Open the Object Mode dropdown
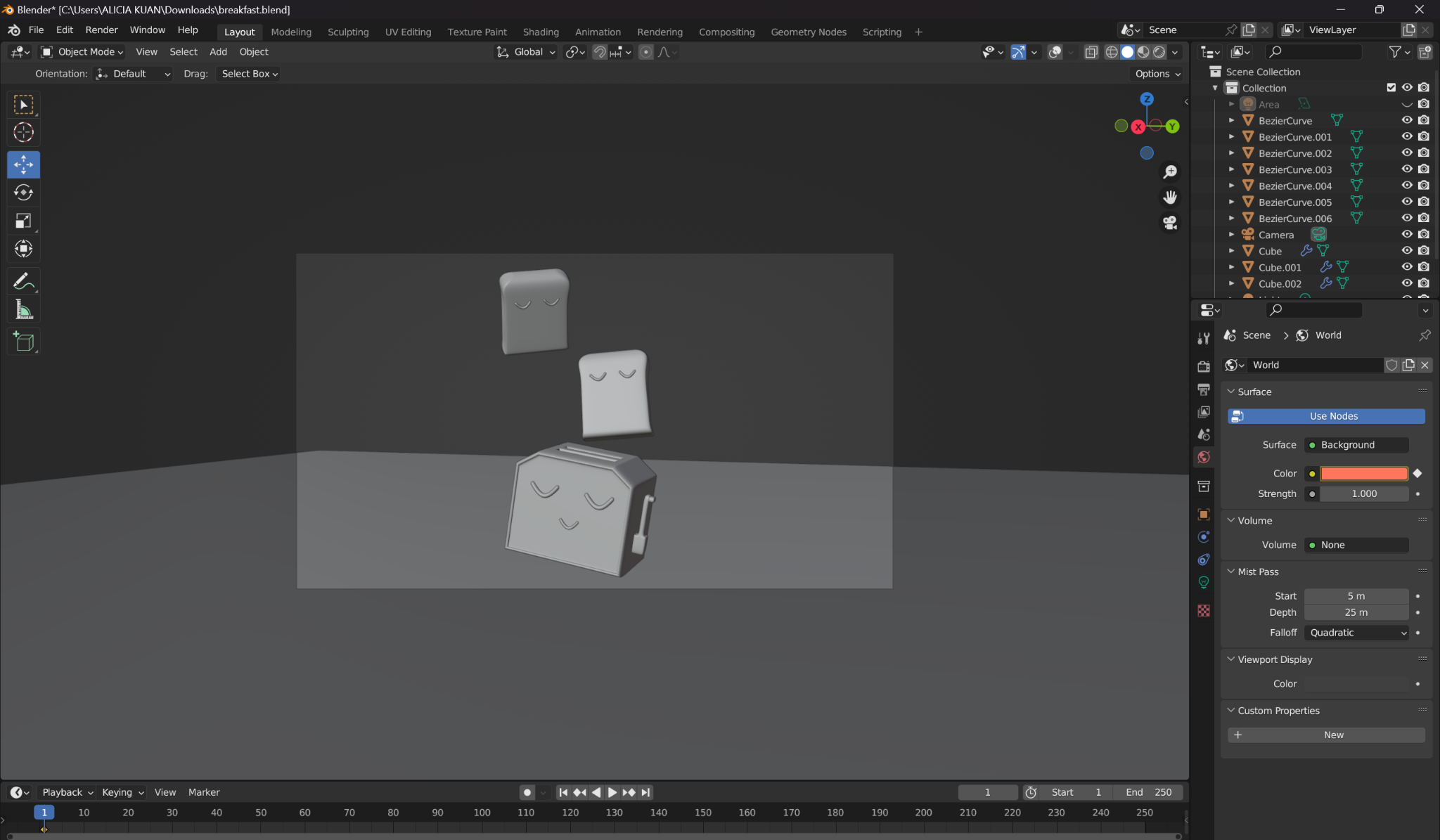 (82, 52)
